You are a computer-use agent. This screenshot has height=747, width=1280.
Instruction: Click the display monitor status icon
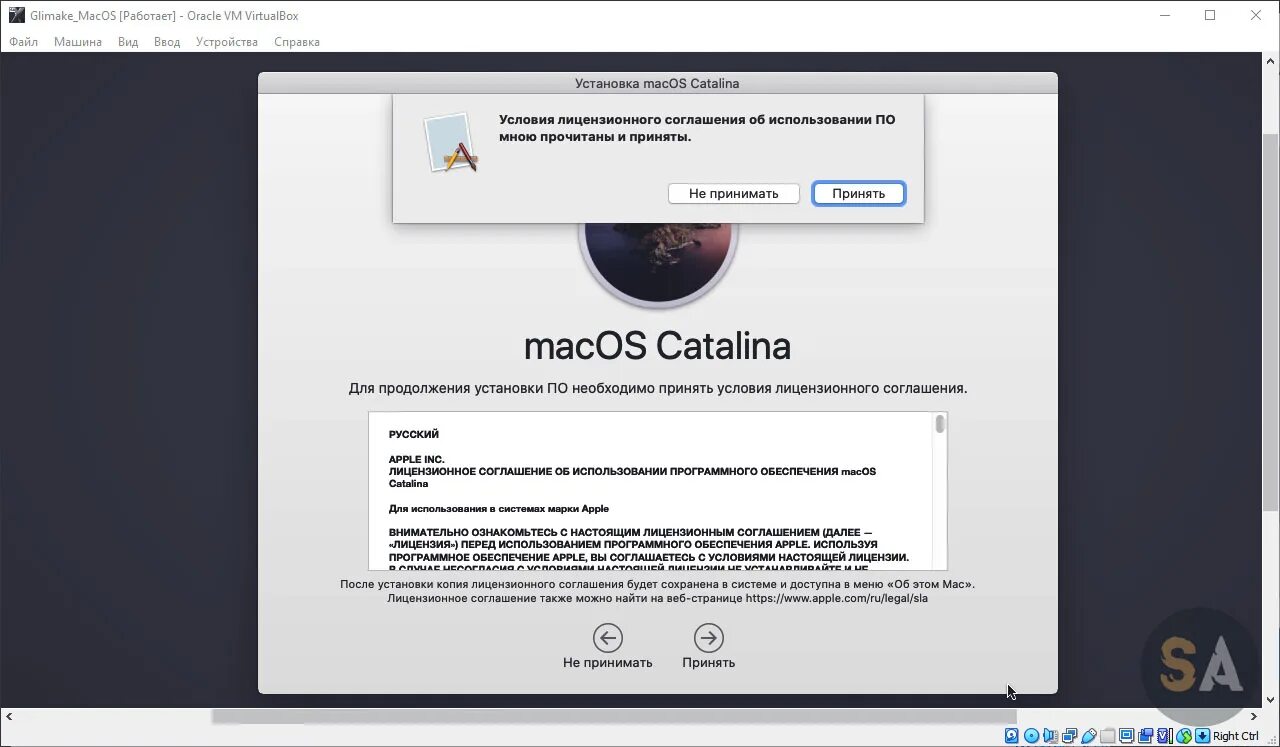click(1126, 736)
